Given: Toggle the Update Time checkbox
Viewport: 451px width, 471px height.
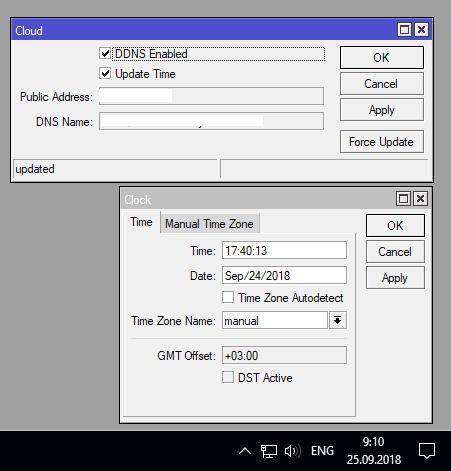Looking at the screenshot, I should coord(105,73).
